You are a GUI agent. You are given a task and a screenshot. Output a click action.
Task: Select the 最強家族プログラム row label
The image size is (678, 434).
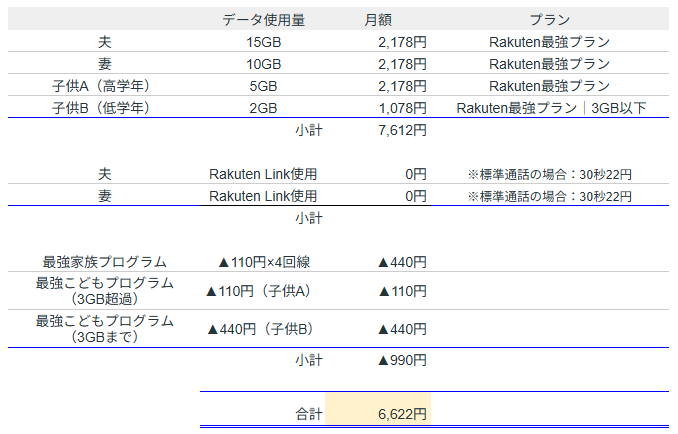pyautogui.click(x=105, y=262)
